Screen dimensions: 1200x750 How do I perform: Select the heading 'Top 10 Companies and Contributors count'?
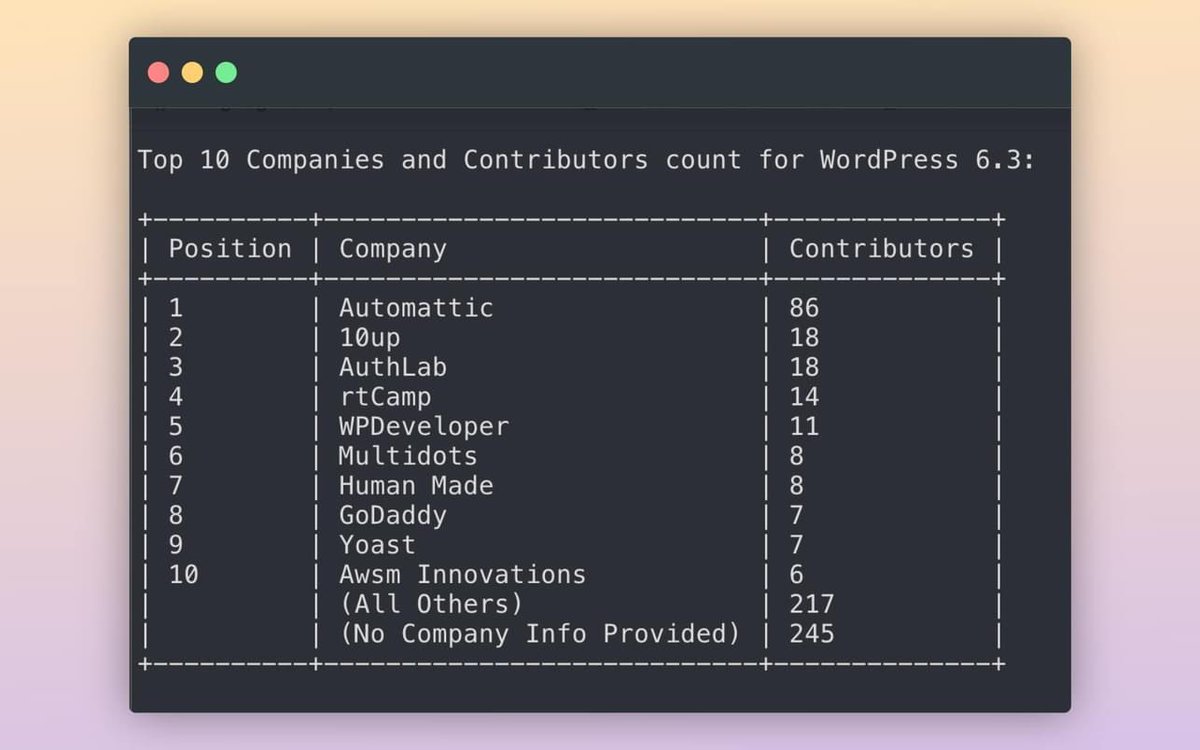439,160
